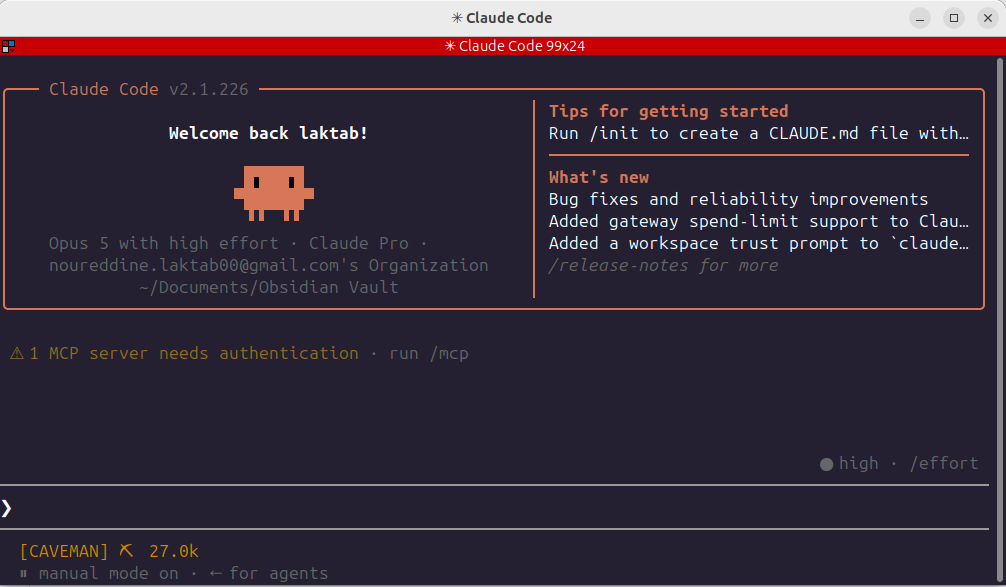
Task: Click the terminal scrollbar on right edge
Action: [1000, 321]
